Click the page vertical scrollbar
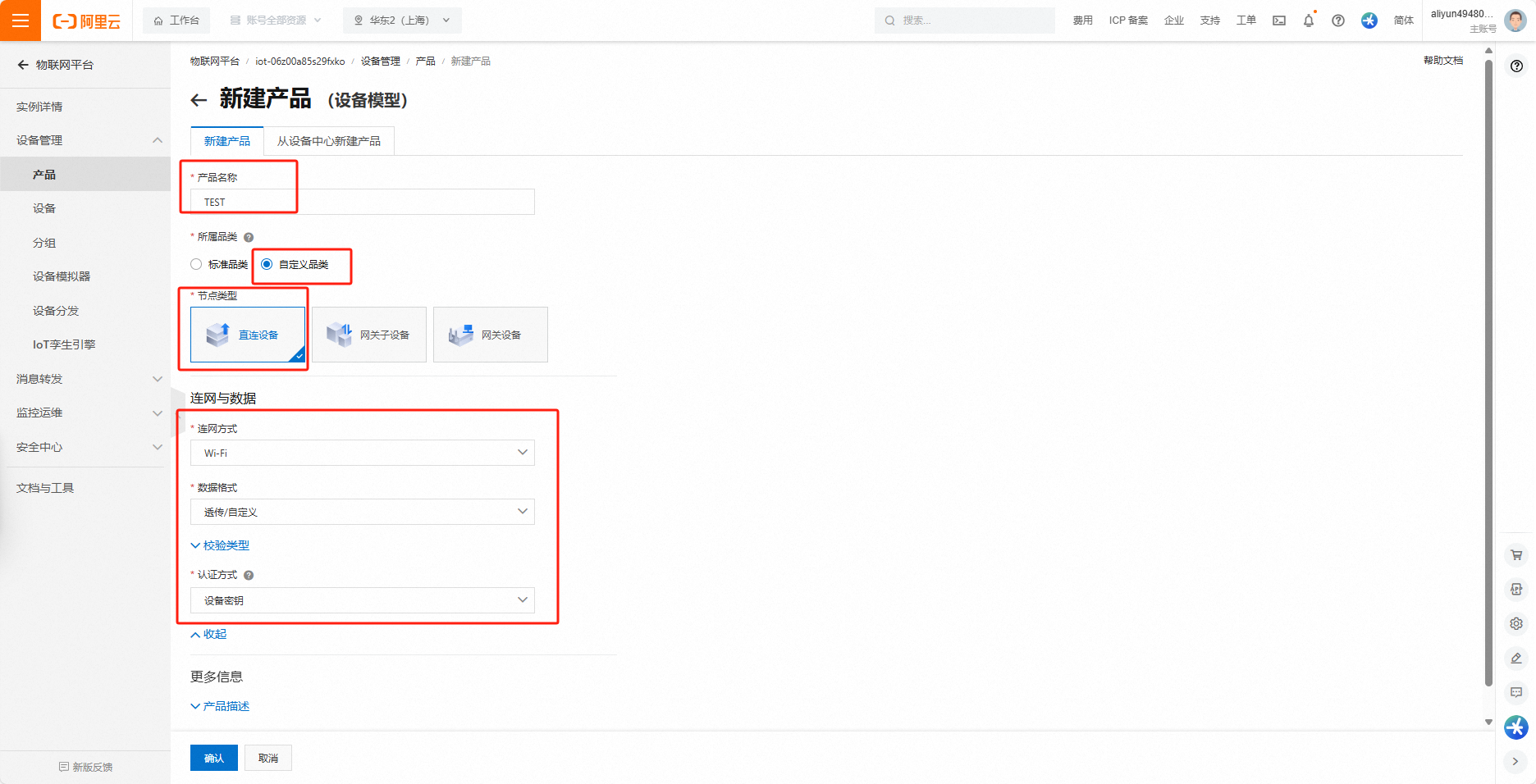1536x784 pixels. (x=1489, y=373)
